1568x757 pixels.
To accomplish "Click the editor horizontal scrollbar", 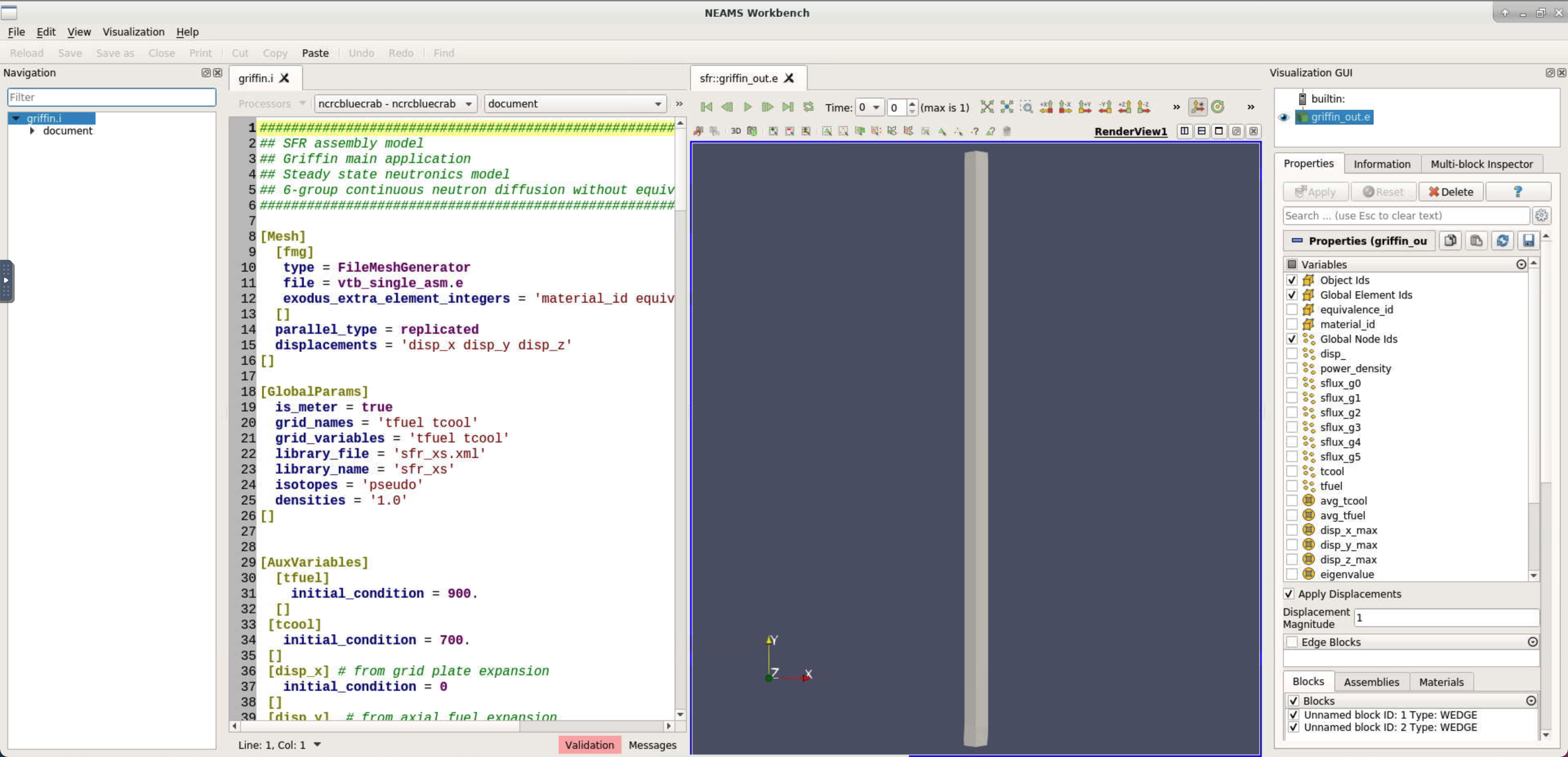I will click(451, 726).
